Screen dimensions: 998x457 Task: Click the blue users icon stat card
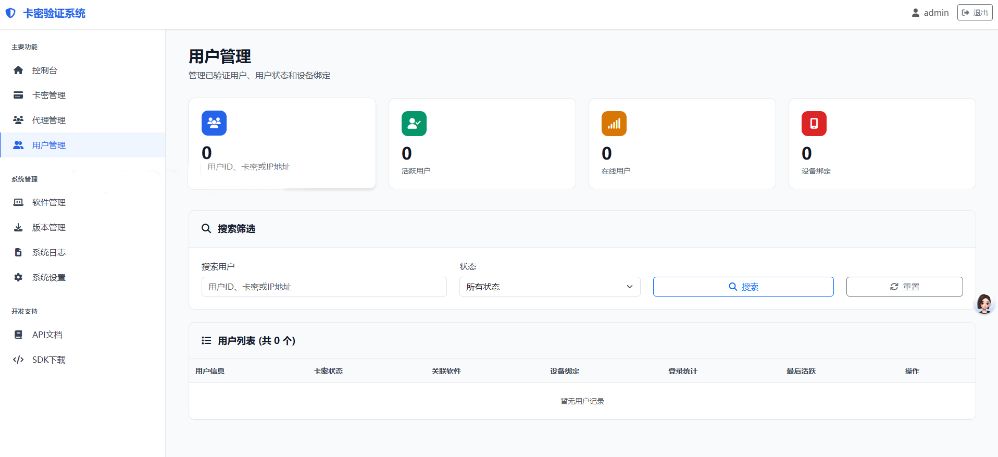coord(214,123)
